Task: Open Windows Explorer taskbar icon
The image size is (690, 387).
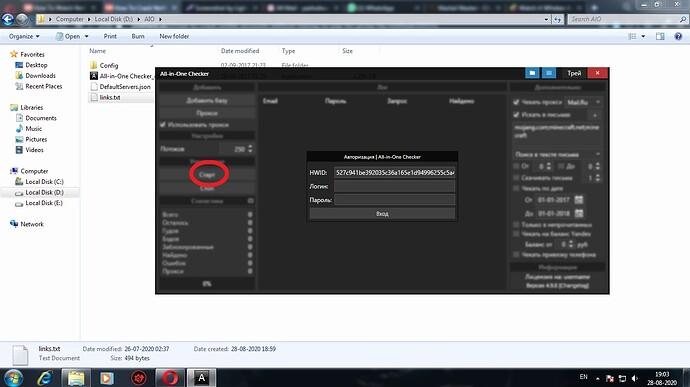Action: point(76,378)
